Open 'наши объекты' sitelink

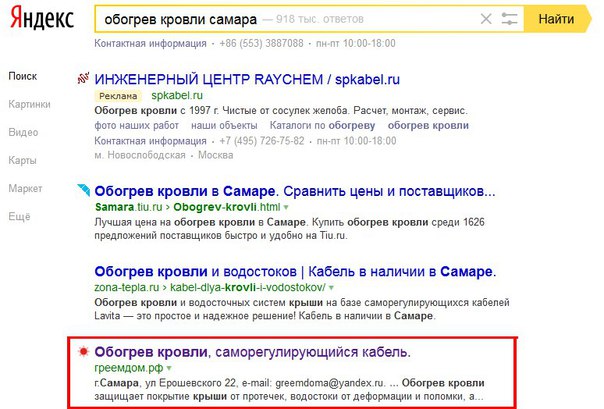224,126
